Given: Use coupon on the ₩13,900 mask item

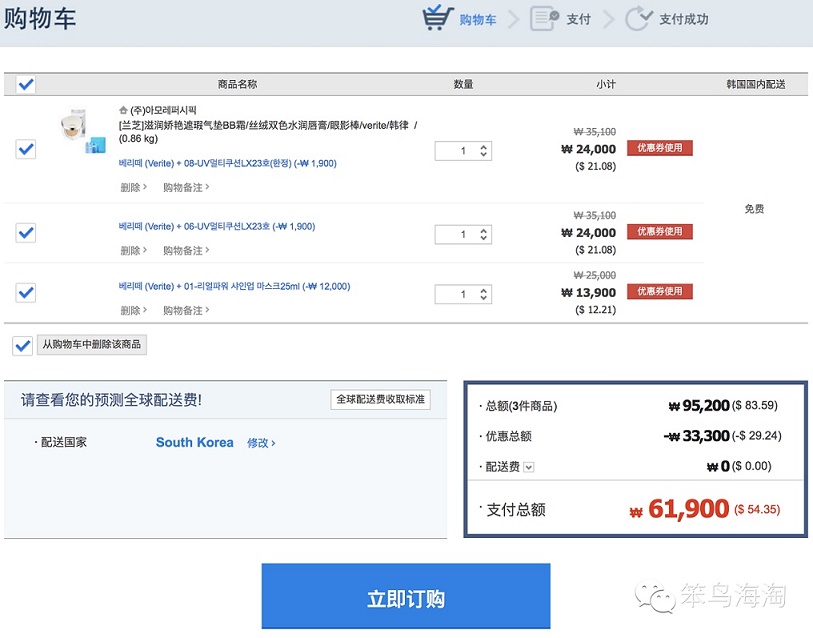Looking at the screenshot, I should 660,291.
